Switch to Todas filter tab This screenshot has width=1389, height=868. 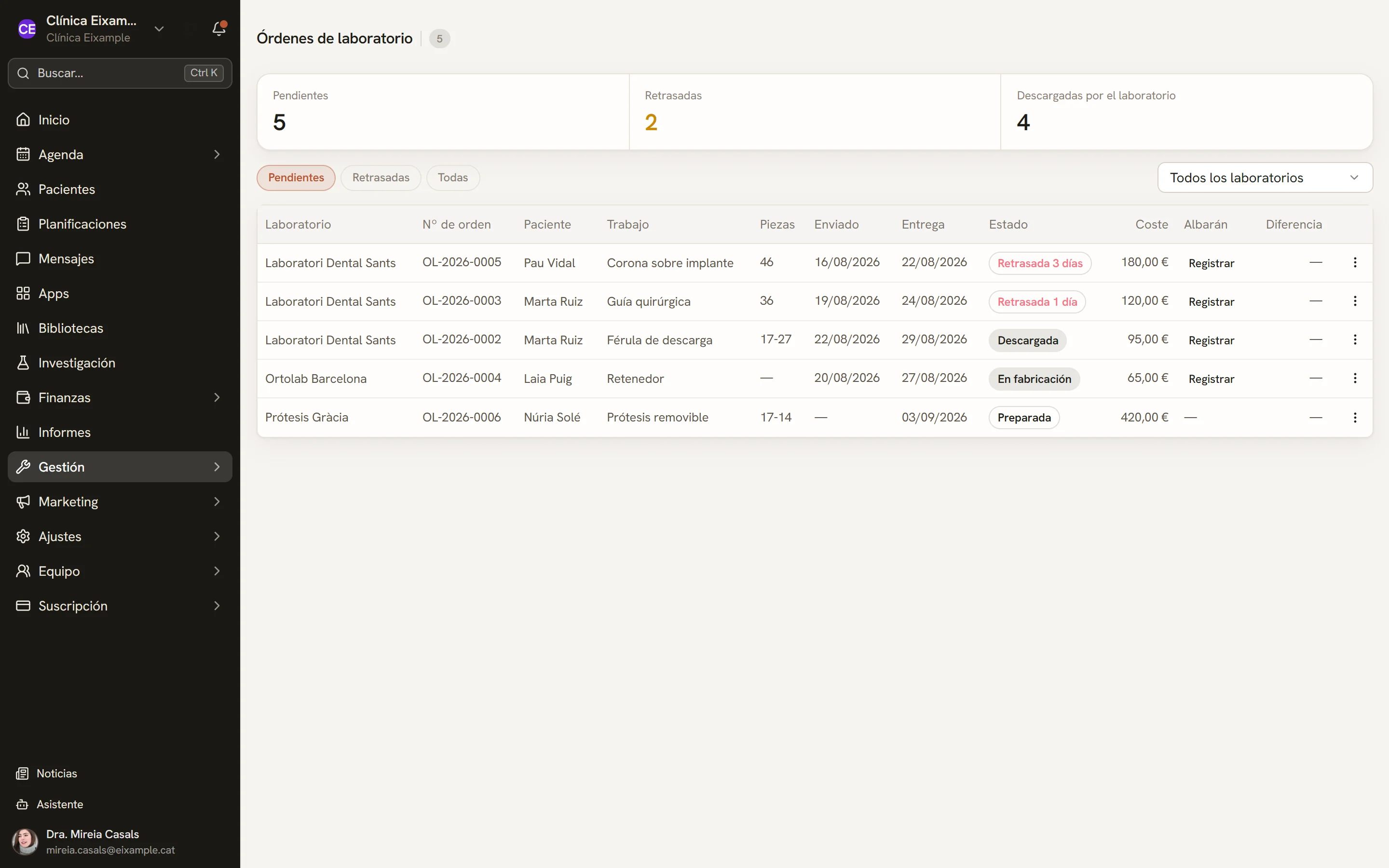453,177
